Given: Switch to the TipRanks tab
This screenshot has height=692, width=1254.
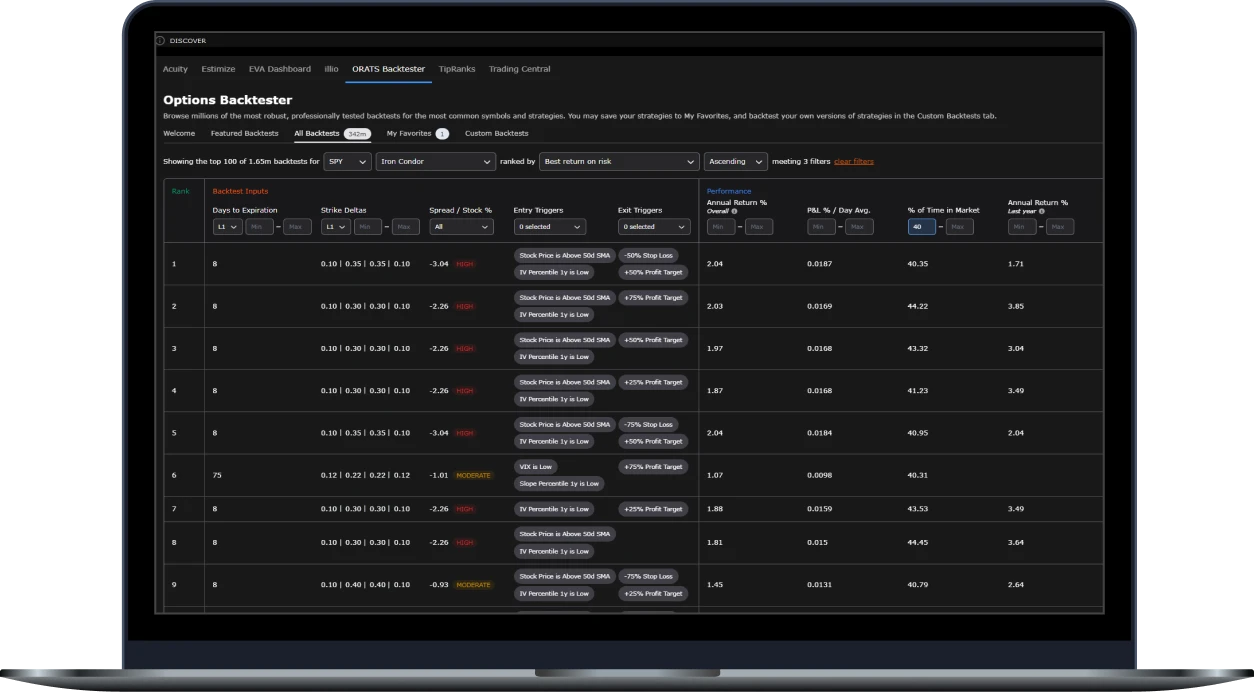Looking at the screenshot, I should coord(457,69).
